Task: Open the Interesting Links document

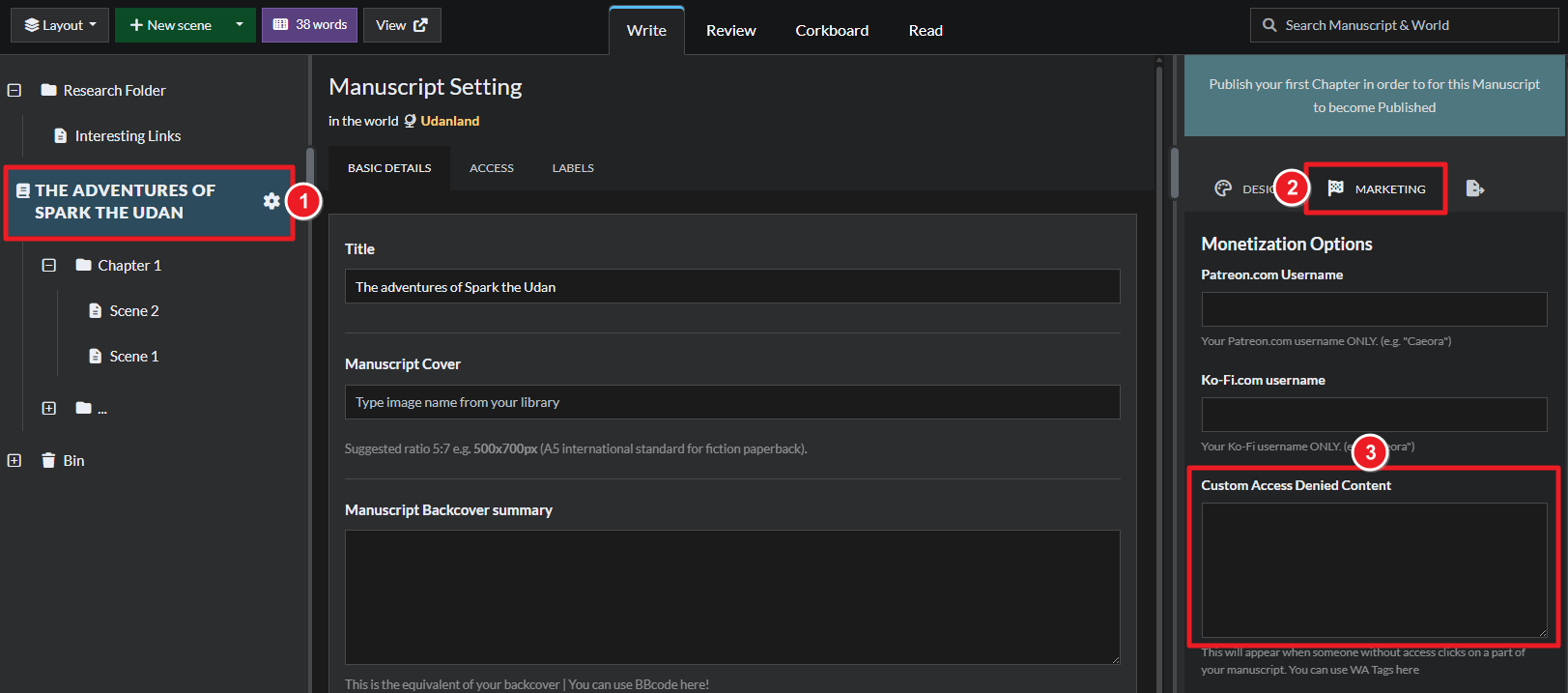Action: (x=118, y=136)
